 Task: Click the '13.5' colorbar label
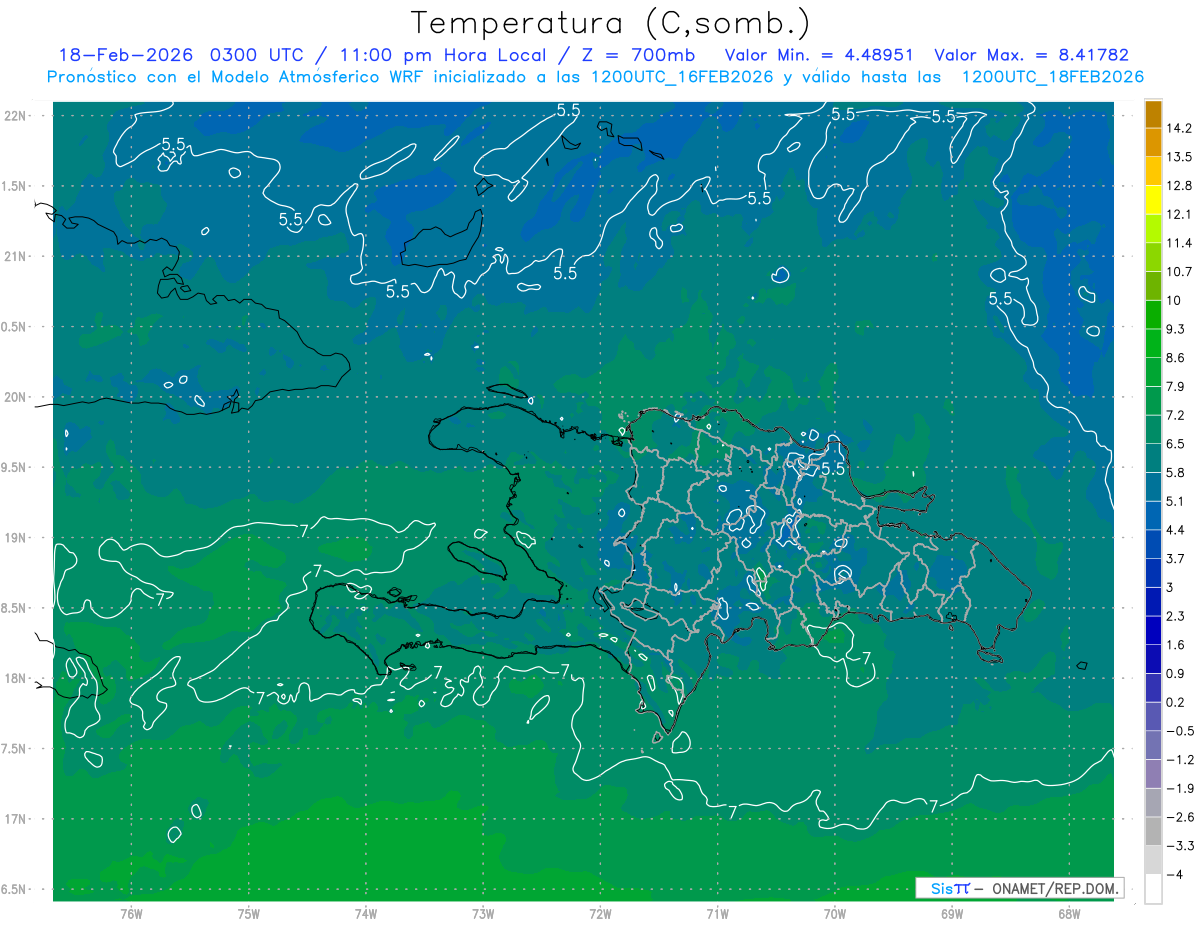(x=1179, y=157)
